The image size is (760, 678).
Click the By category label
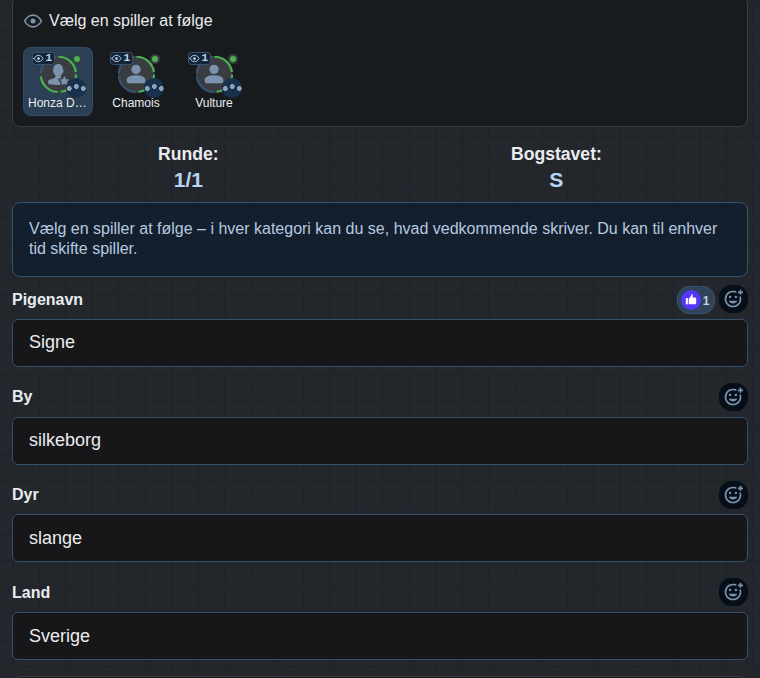[22, 396]
